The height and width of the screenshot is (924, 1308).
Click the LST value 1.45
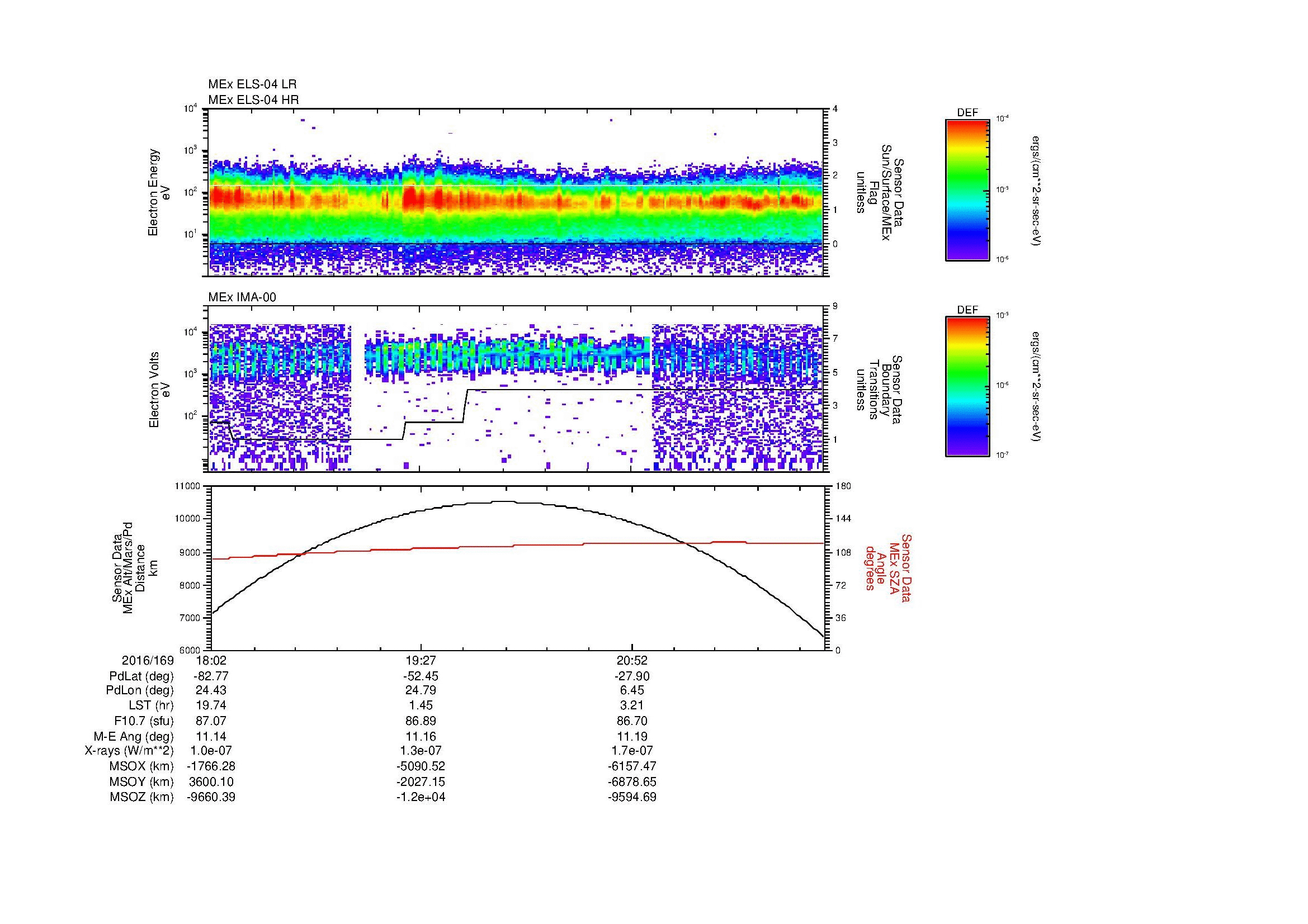(421, 705)
